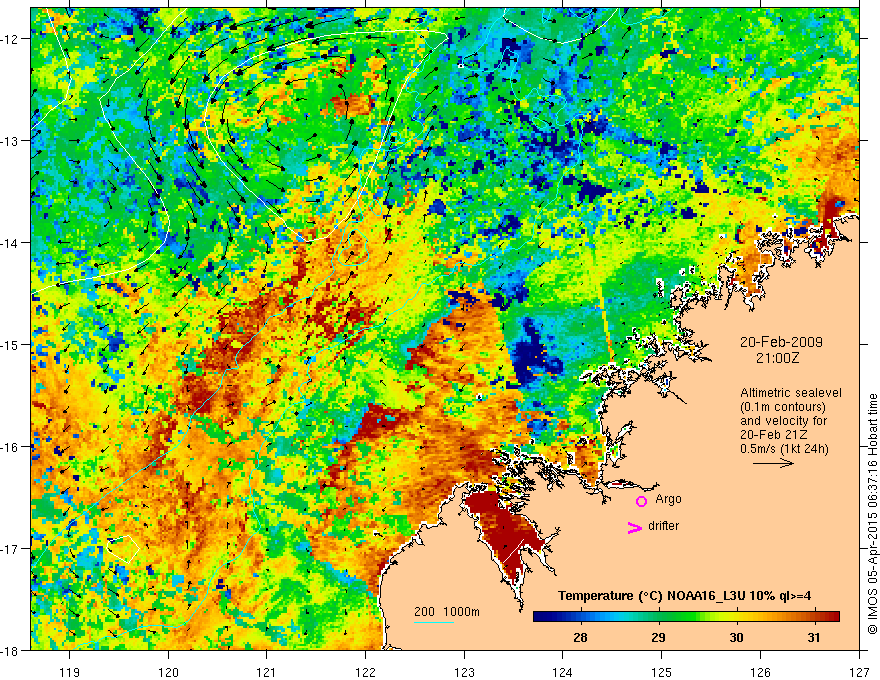880x680 pixels.
Task: Click the '28' colorbar tick label
Action: 580,637
